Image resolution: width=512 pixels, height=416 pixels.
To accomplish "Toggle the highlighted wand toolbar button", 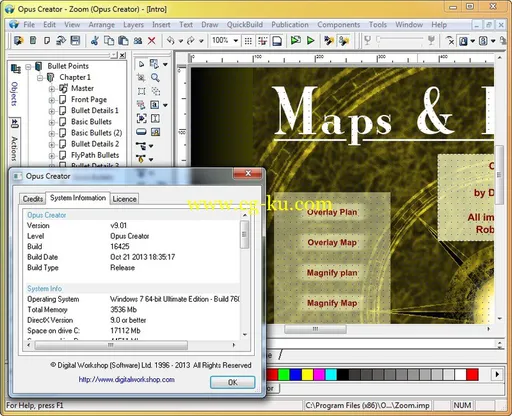I will click(343, 41).
